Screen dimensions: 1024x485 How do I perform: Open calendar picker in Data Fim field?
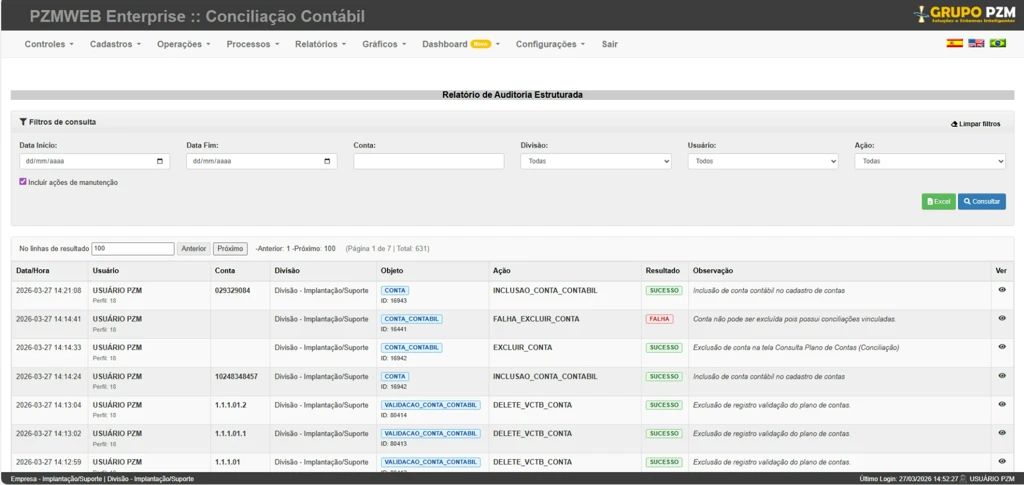(x=328, y=161)
